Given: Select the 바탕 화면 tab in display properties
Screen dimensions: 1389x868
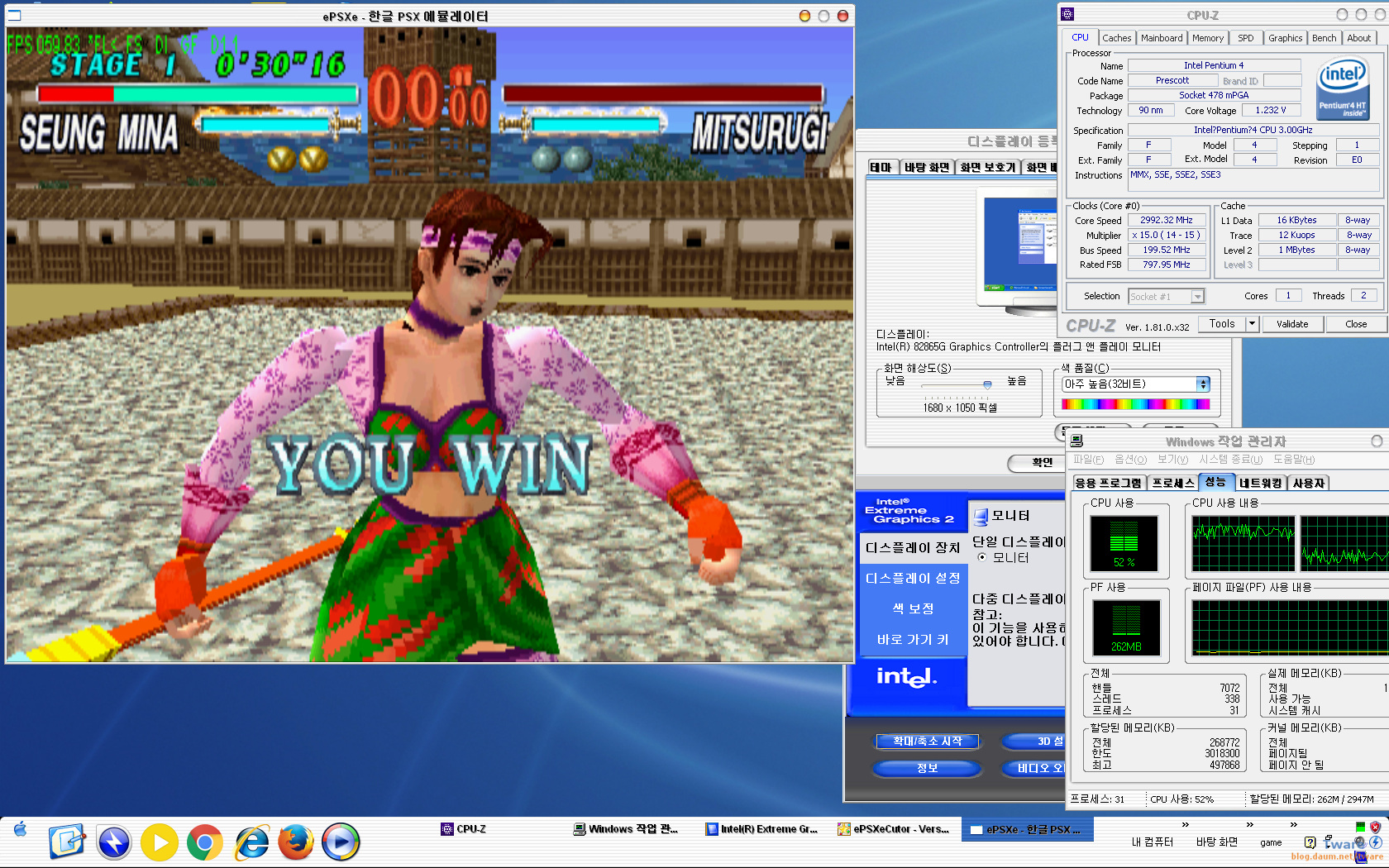Looking at the screenshot, I should (x=927, y=168).
